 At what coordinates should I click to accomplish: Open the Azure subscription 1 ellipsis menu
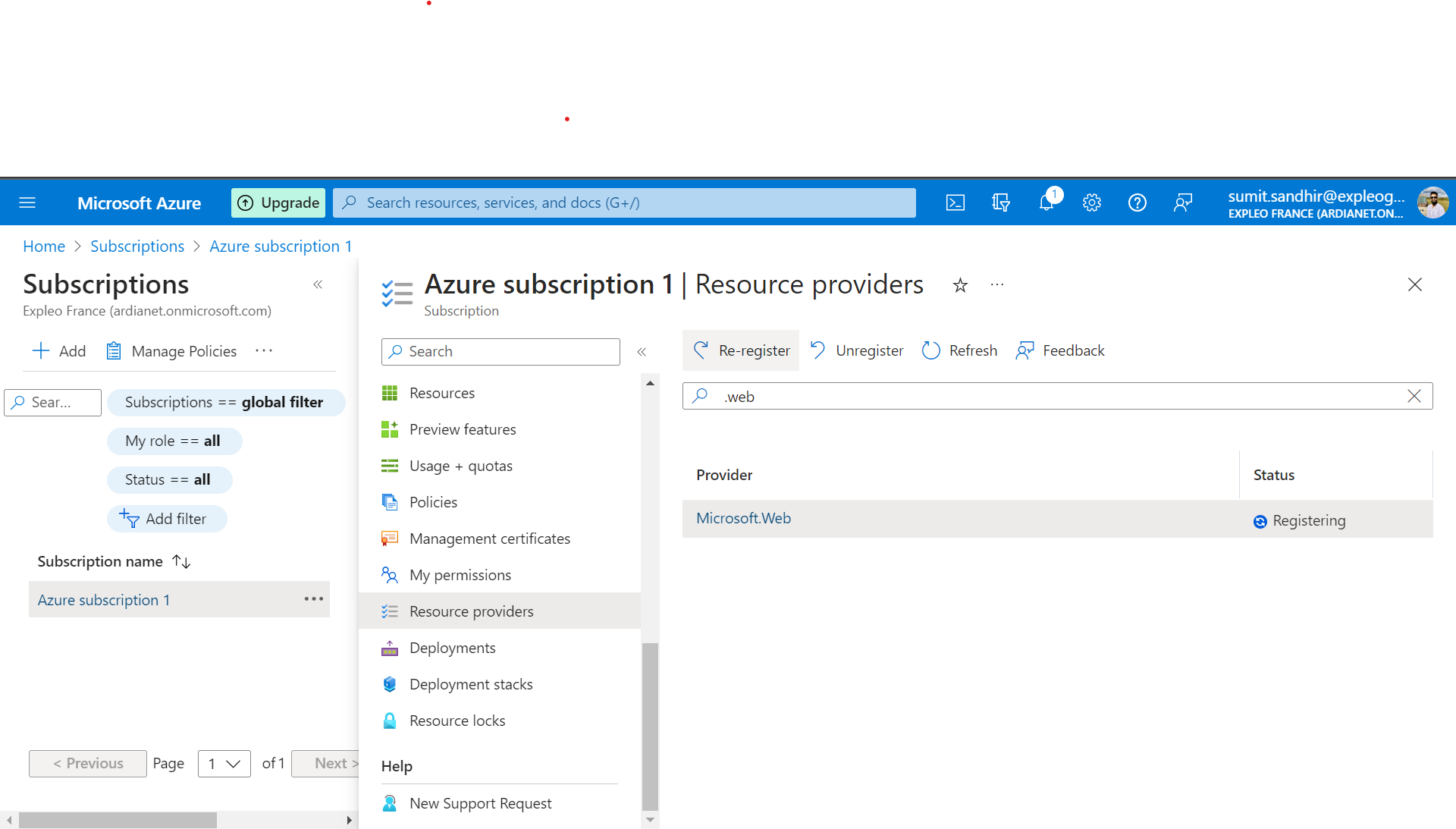[x=313, y=599]
